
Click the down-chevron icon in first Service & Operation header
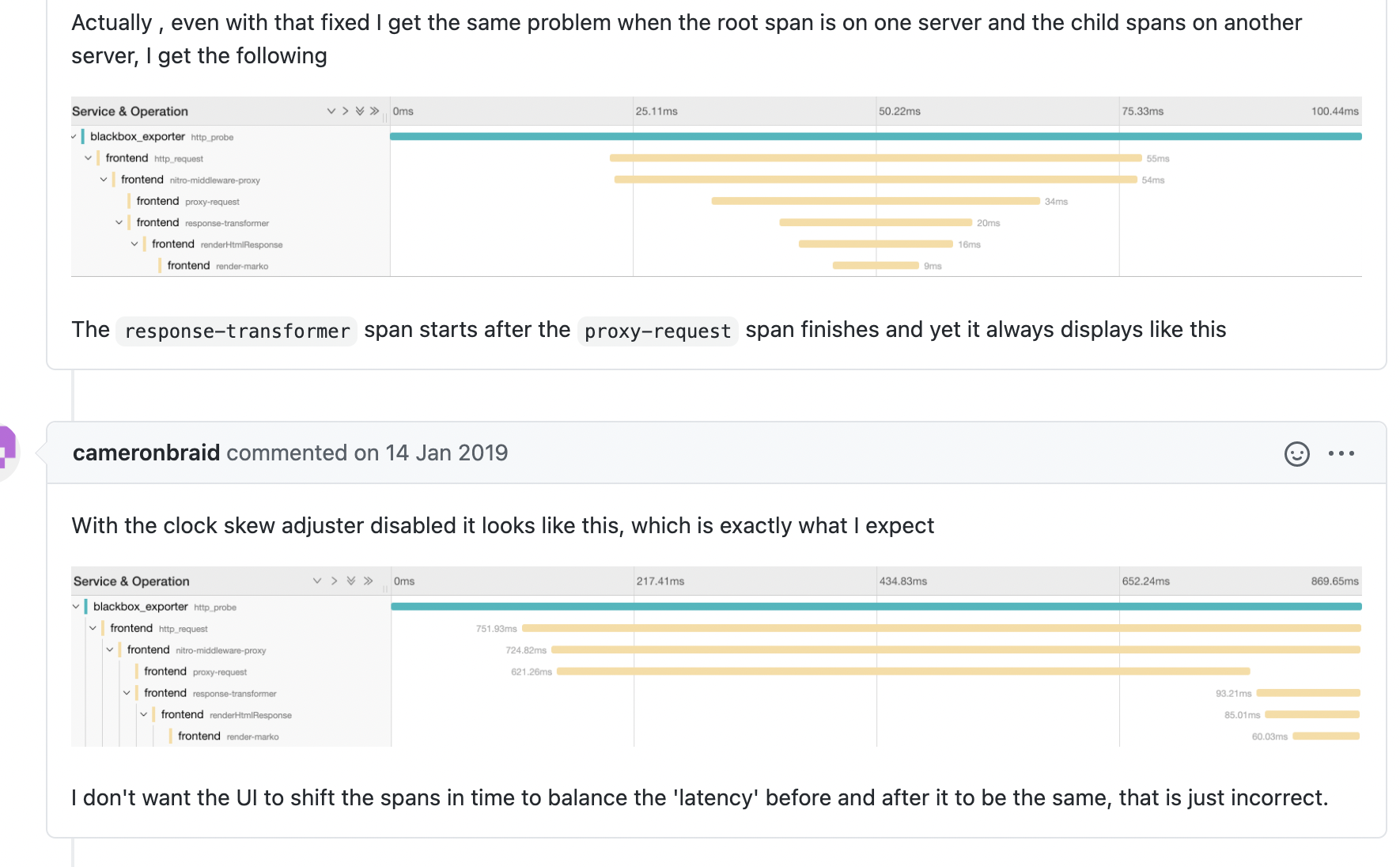331,111
